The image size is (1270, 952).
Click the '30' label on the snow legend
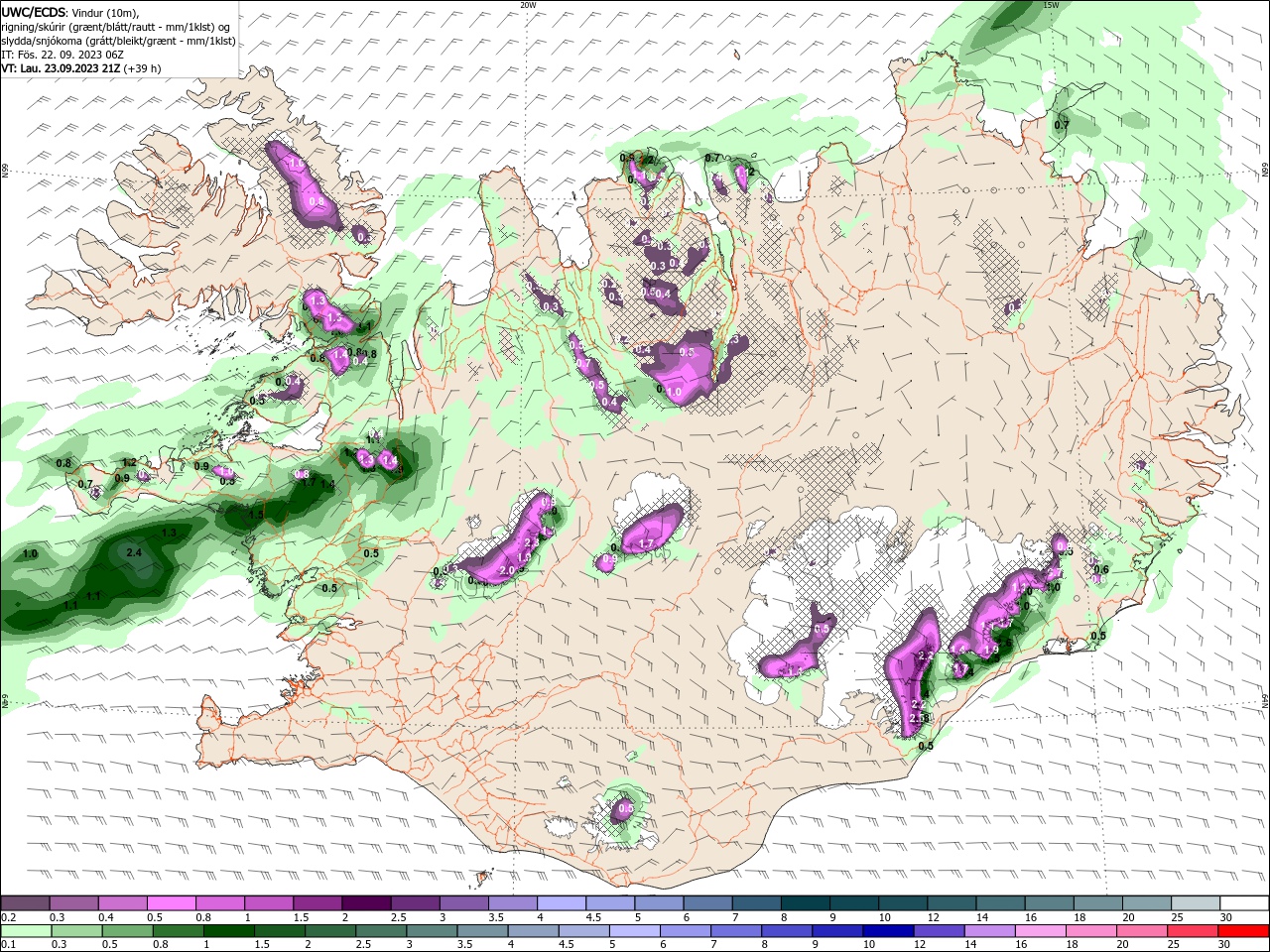coord(1225,917)
